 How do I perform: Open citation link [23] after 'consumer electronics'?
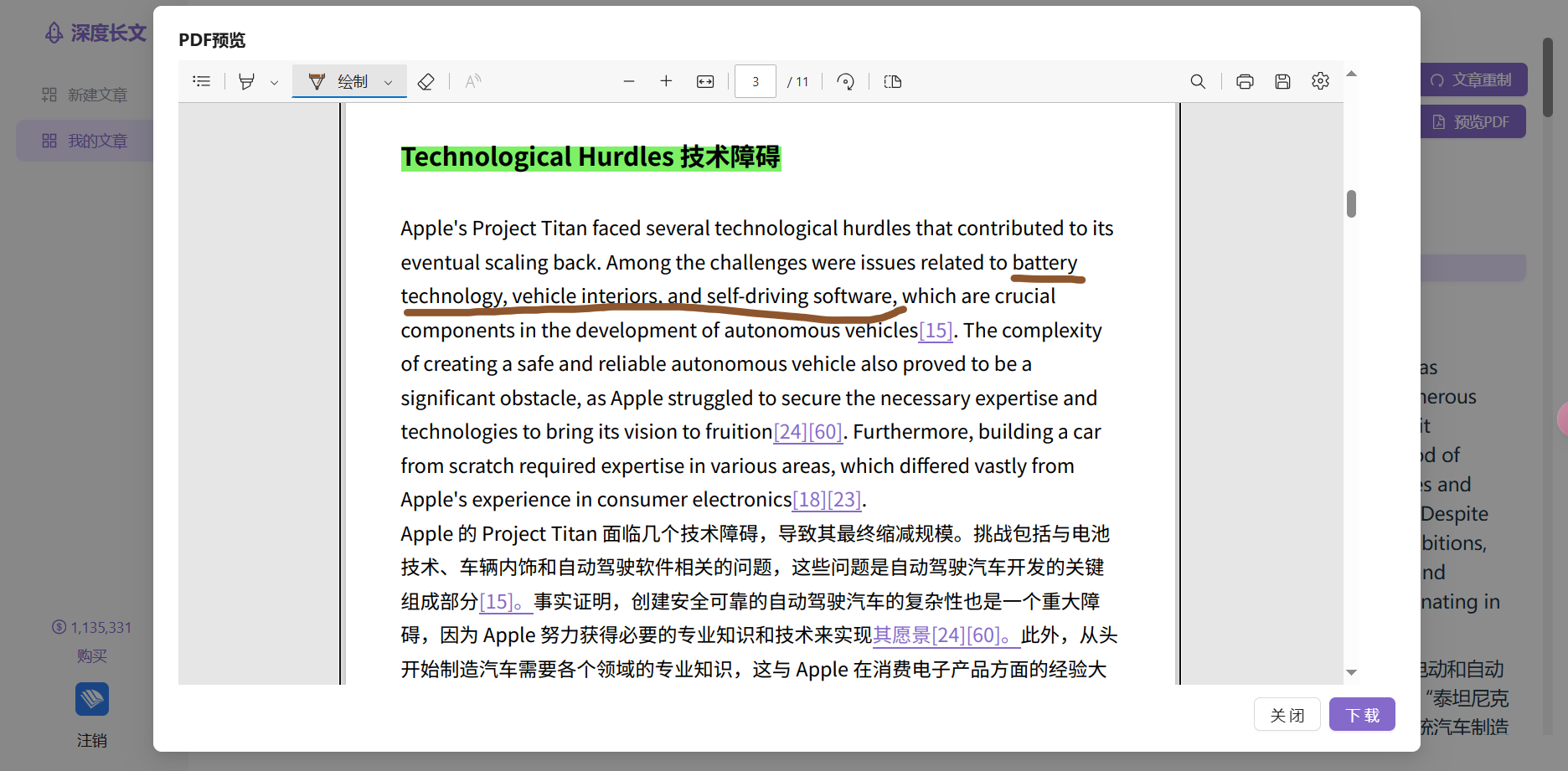[844, 500]
